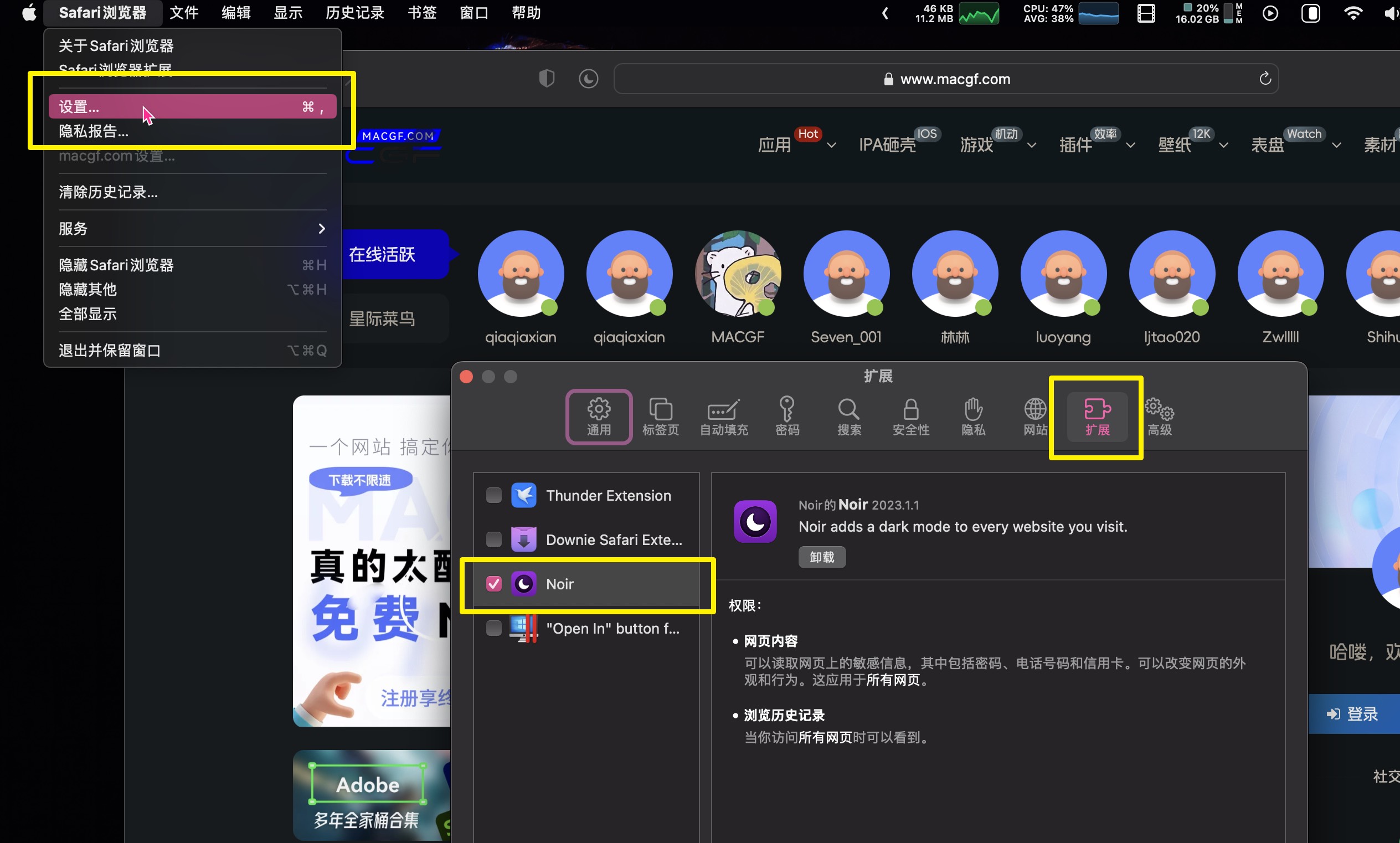Open the 高级 settings pane
The width and height of the screenshot is (1400, 843).
[x=1159, y=417]
